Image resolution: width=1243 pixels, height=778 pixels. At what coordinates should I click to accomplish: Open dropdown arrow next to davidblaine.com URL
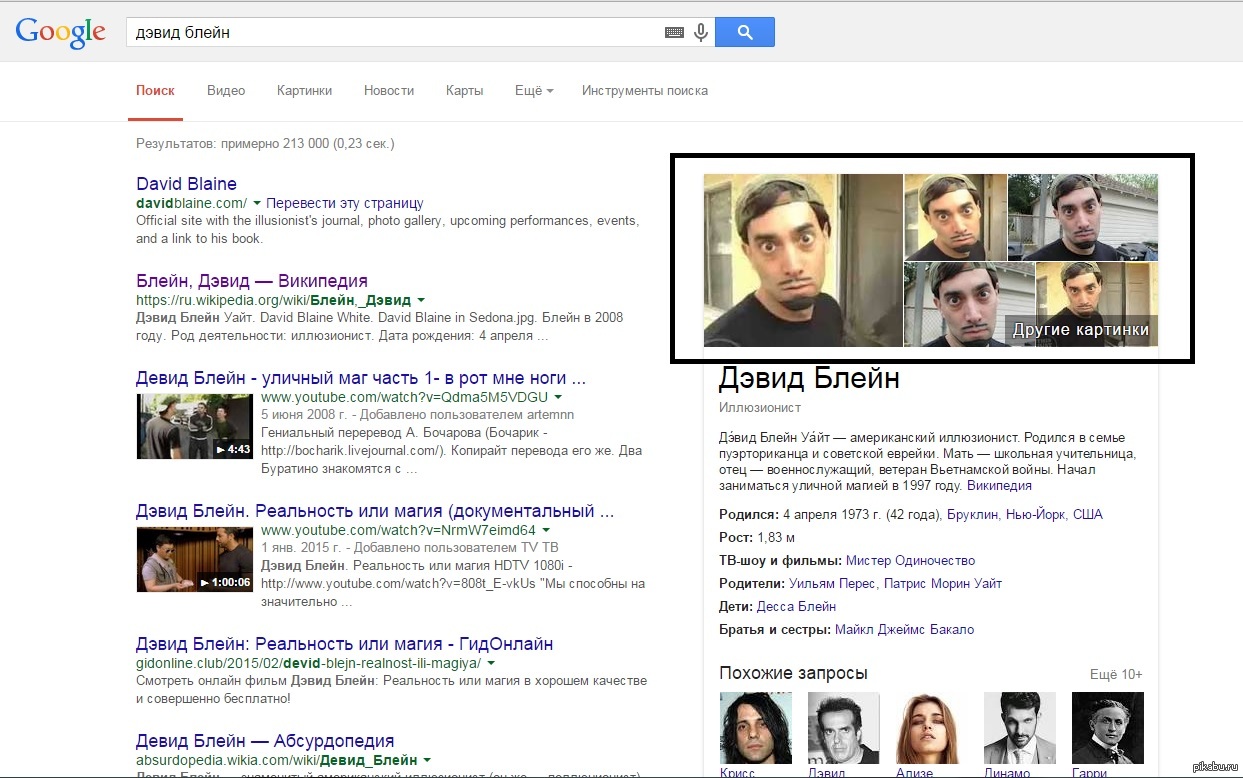257,203
